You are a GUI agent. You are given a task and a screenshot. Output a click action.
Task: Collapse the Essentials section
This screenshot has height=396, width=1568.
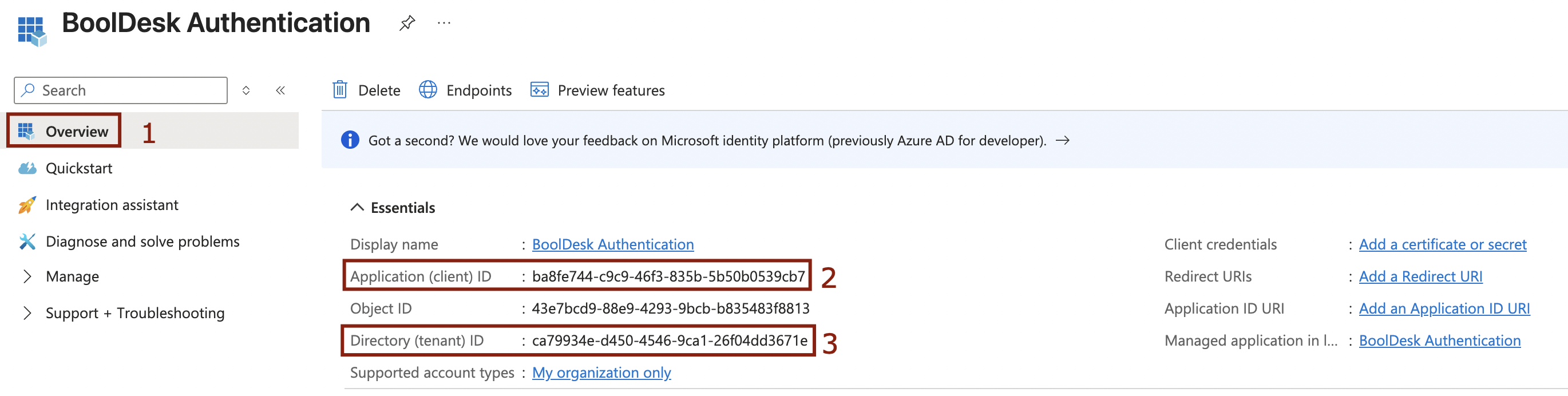[x=357, y=208]
